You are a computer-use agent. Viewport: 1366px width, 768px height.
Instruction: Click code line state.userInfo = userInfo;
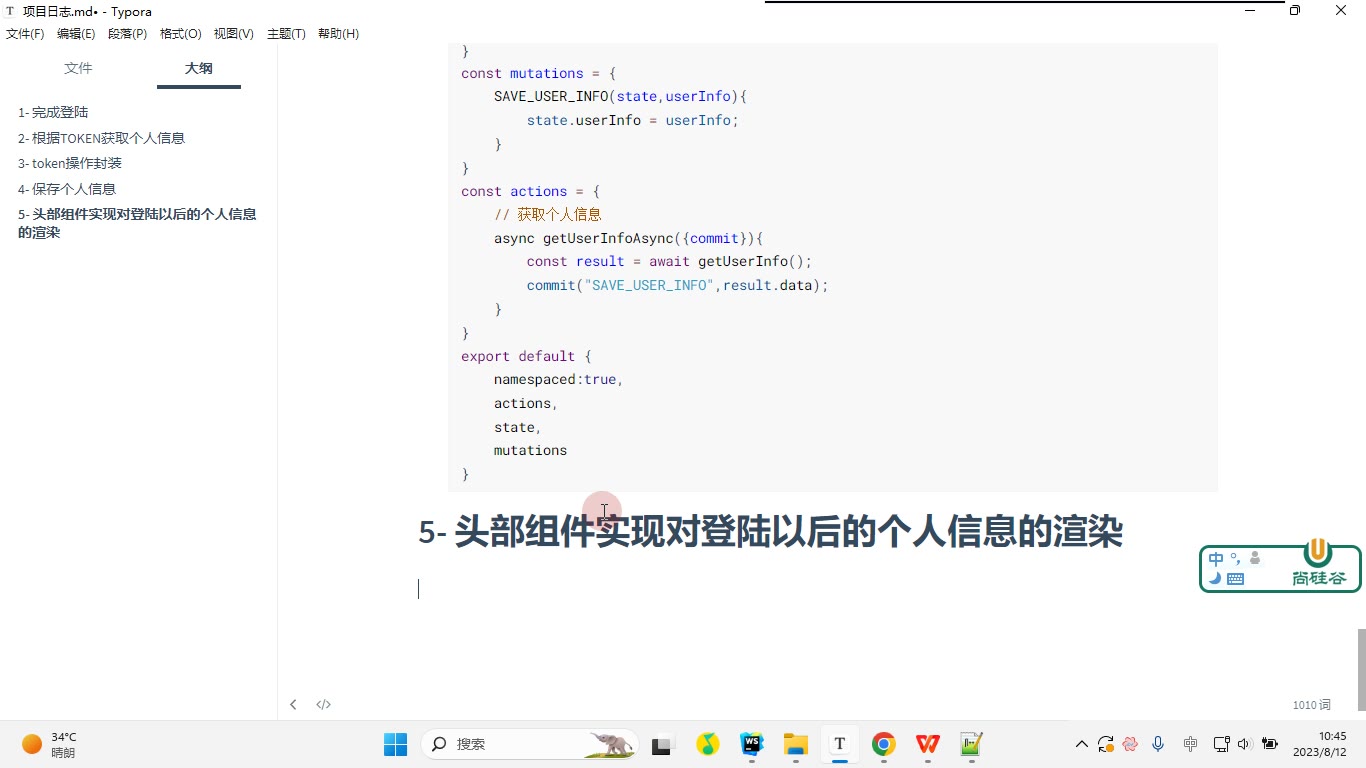pyautogui.click(x=632, y=120)
